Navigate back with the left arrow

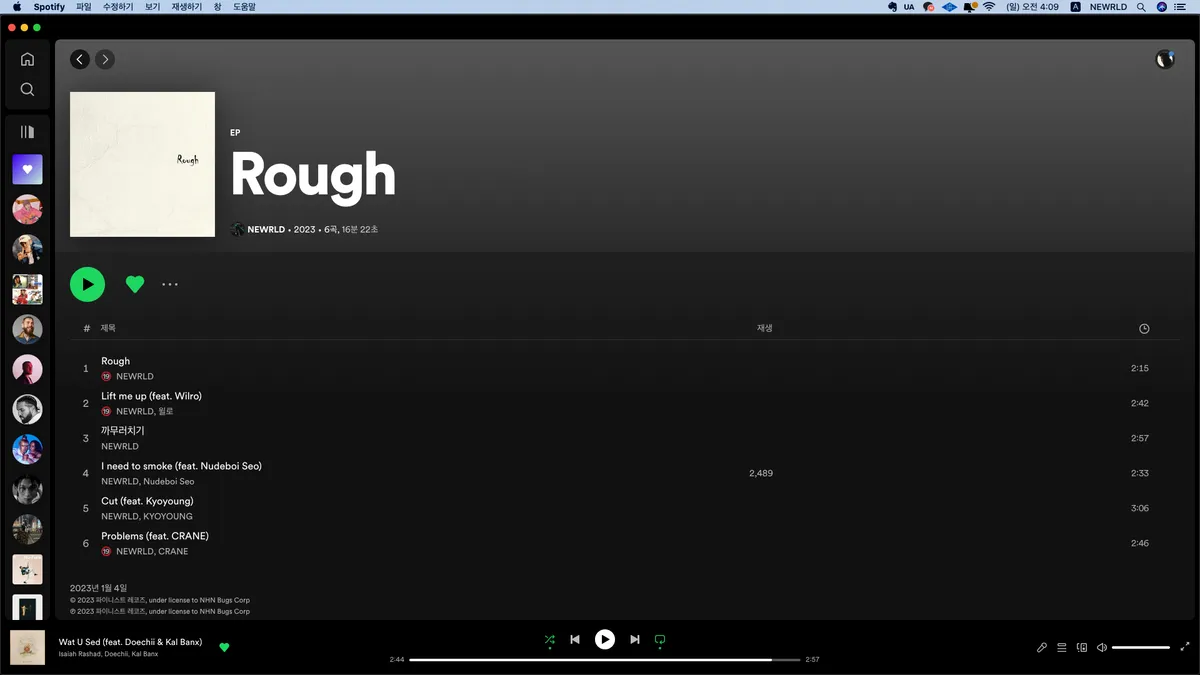[80, 60]
